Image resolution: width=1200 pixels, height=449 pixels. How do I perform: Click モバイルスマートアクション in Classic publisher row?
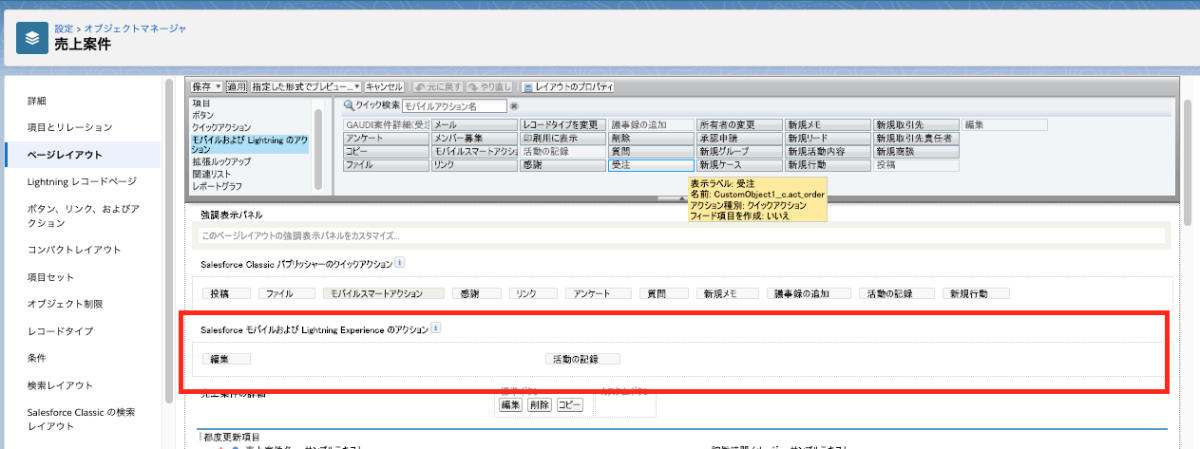tap(383, 294)
